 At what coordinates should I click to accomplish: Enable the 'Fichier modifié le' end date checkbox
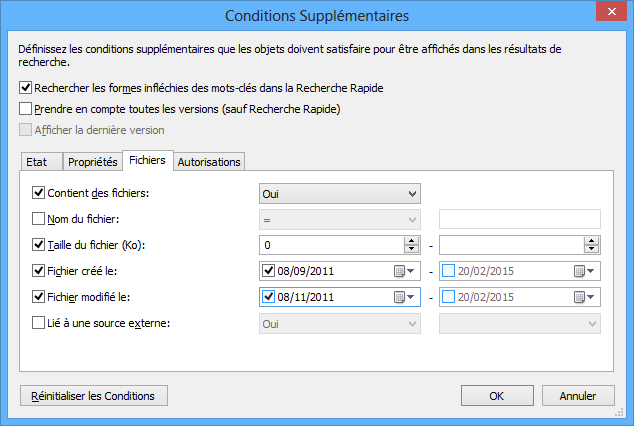coord(449,296)
